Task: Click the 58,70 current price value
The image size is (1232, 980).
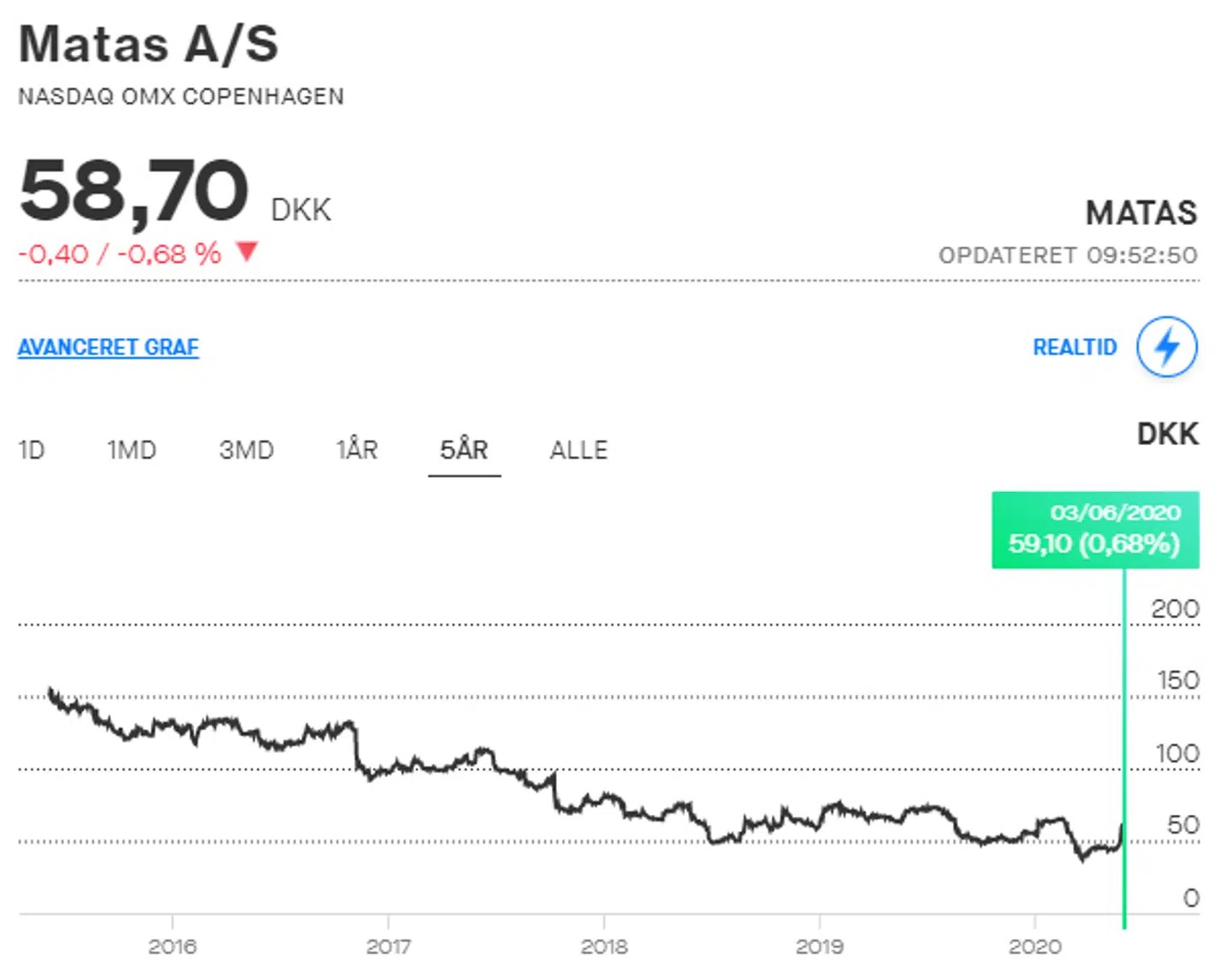Action: click(134, 190)
